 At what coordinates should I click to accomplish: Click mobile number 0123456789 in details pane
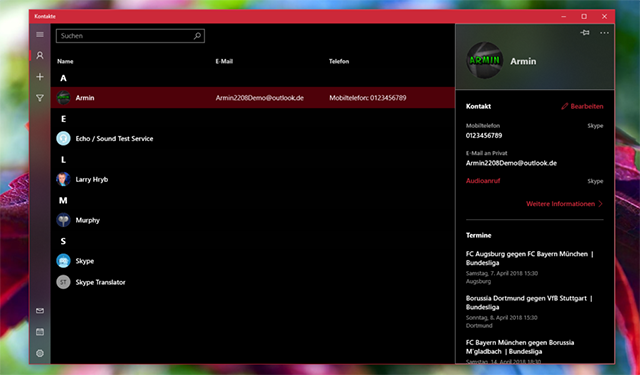[x=484, y=135]
